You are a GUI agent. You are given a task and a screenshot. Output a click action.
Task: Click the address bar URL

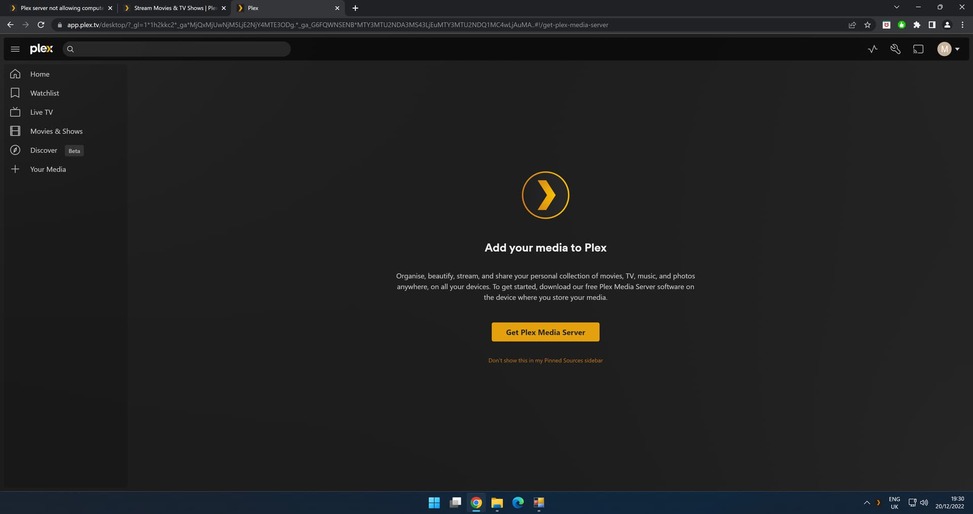338,25
